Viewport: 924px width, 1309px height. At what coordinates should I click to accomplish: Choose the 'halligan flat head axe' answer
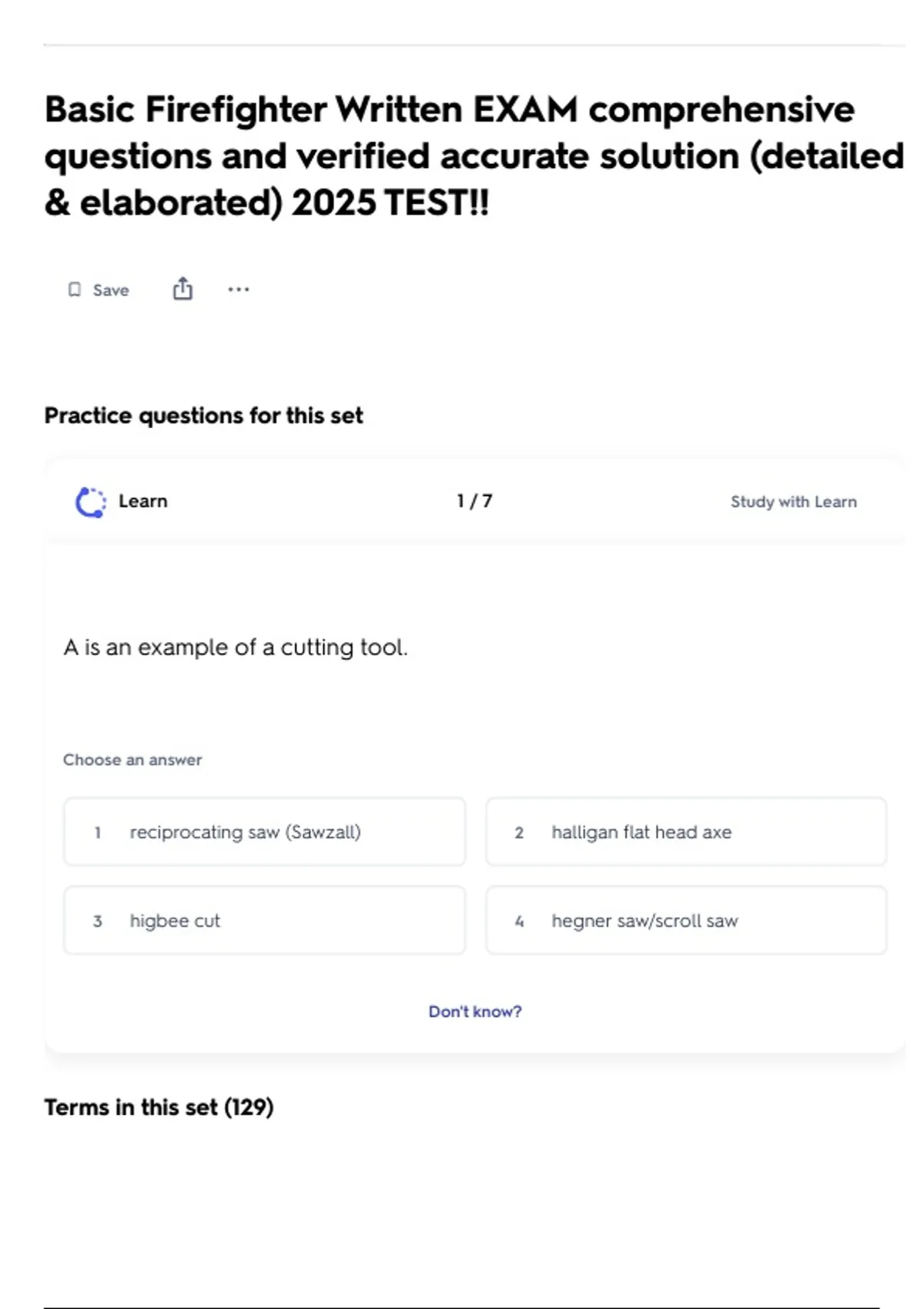[x=685, y=832]
